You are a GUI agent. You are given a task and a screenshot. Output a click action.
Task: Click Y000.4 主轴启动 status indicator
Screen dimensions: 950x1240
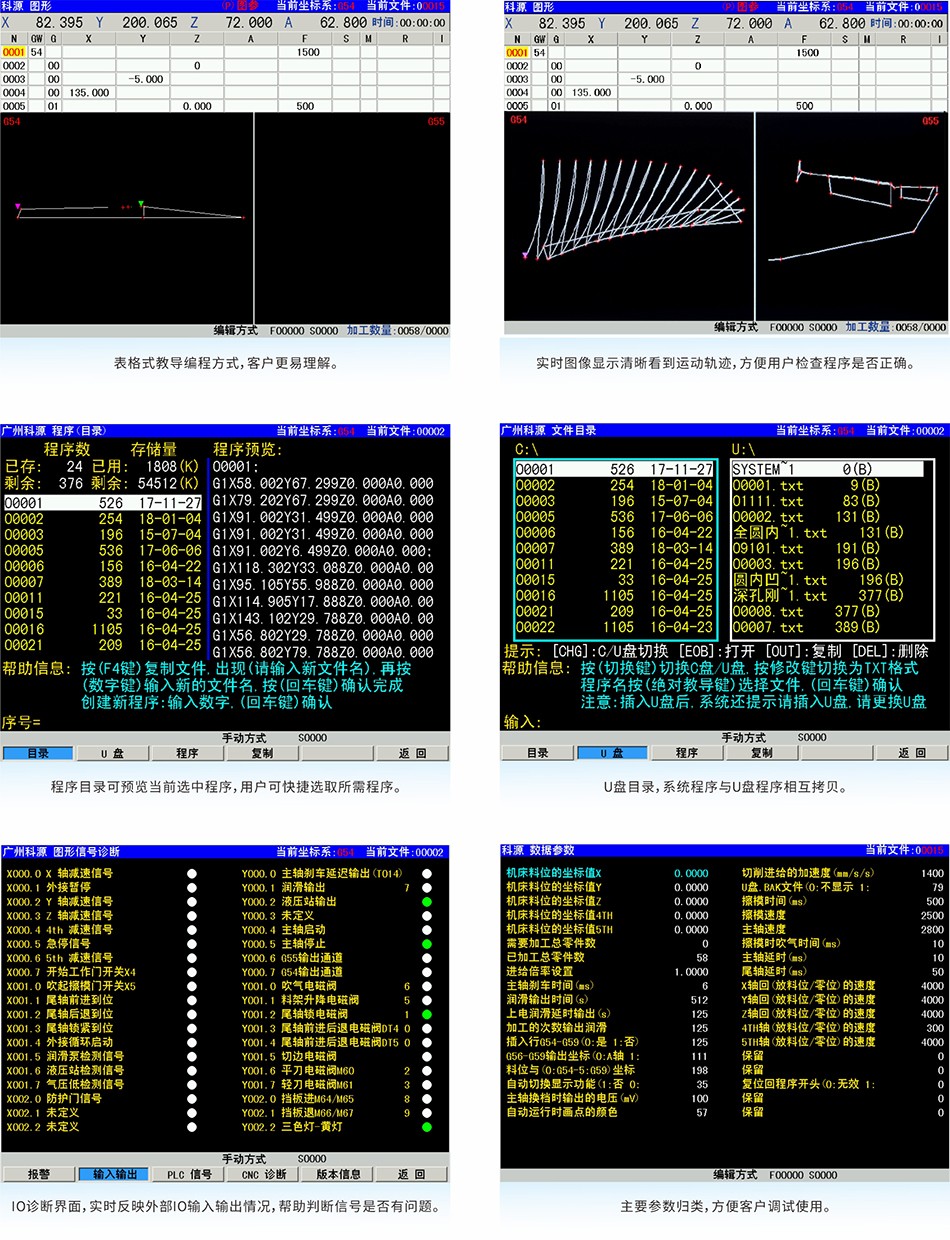point(427,929)
